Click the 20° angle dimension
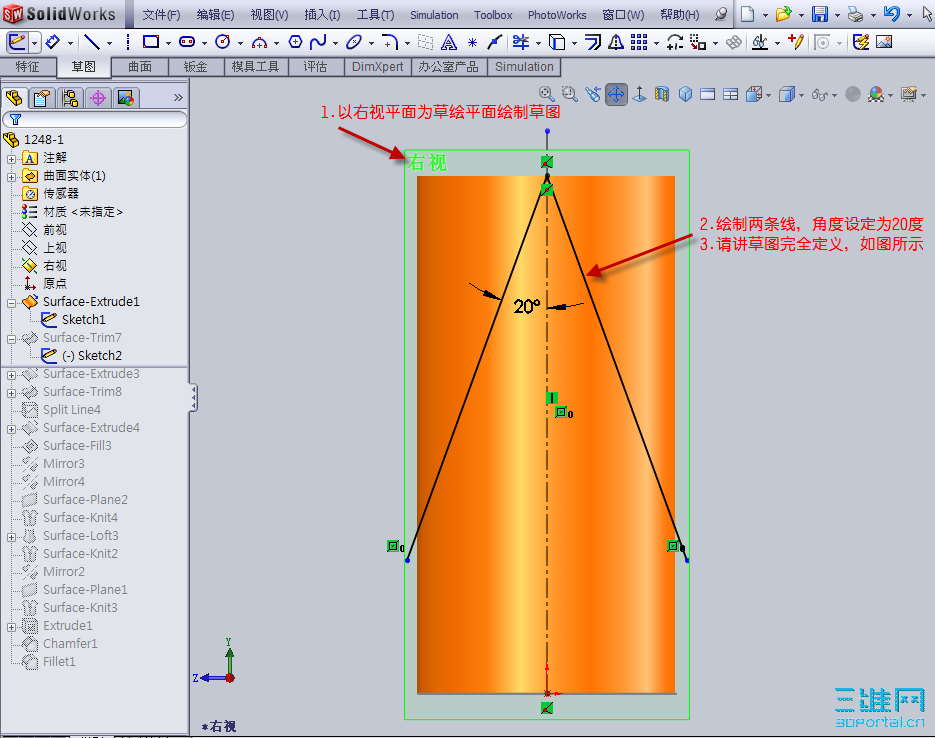 point(527,306)
